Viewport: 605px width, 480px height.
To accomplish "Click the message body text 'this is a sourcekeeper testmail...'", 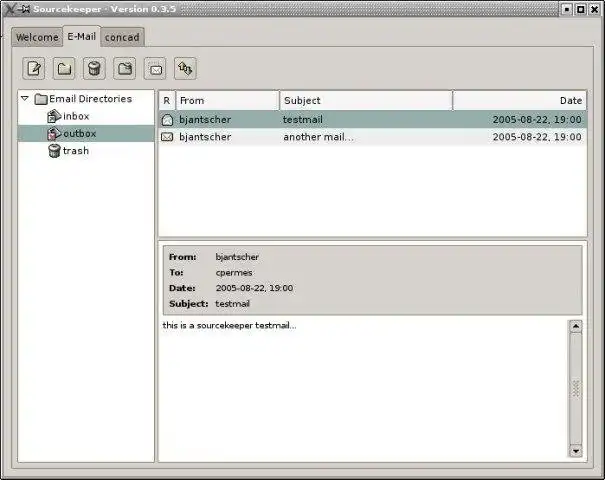I will tap(229, 326).
